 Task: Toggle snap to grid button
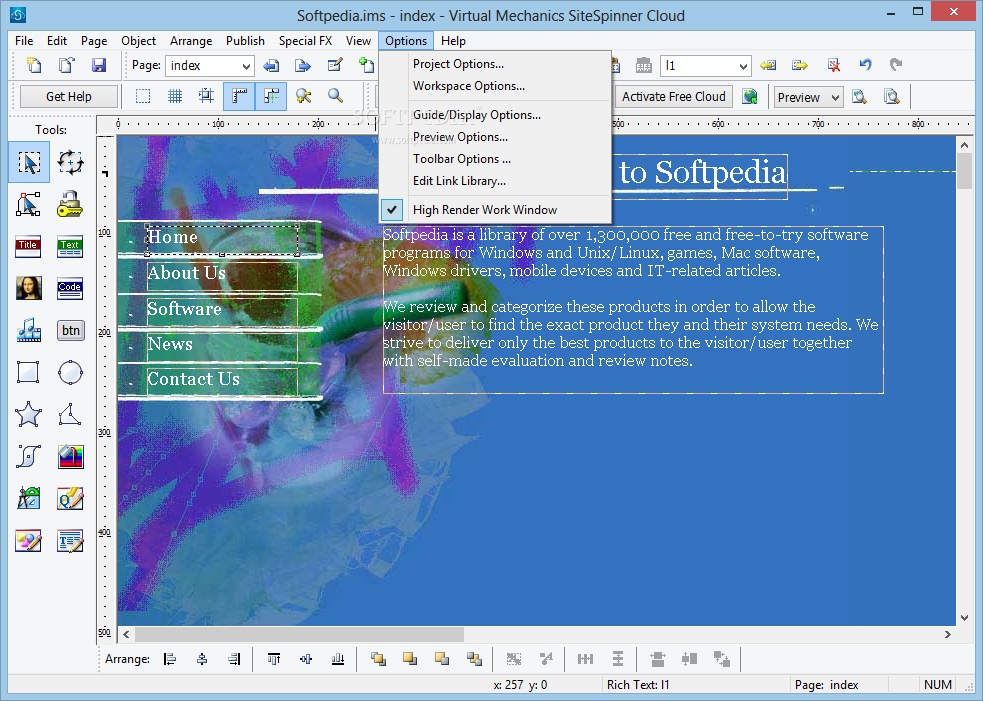[206, 96]
